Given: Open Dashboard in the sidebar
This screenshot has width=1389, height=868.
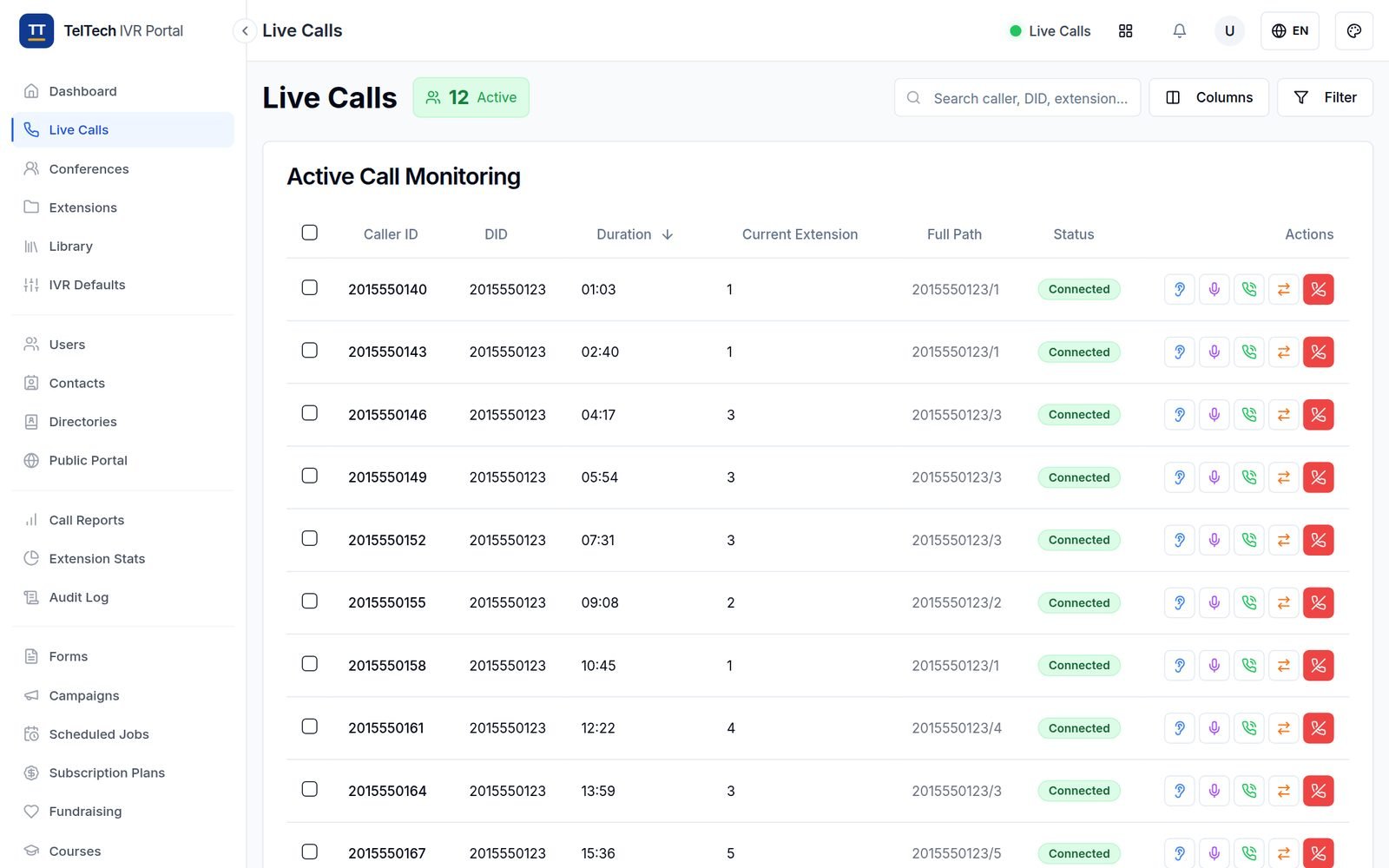Looking at the screenshot, I should (x=123, y=91).
